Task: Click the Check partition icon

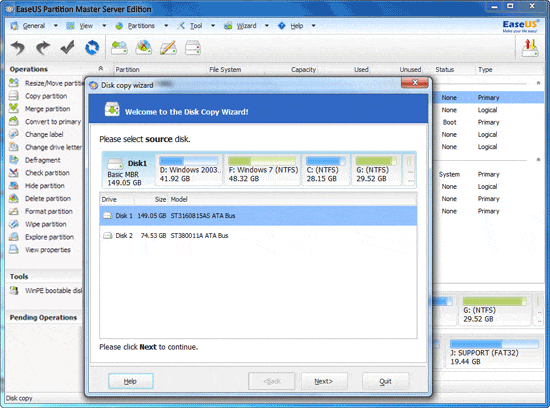Action: click(x=14, y=173)
